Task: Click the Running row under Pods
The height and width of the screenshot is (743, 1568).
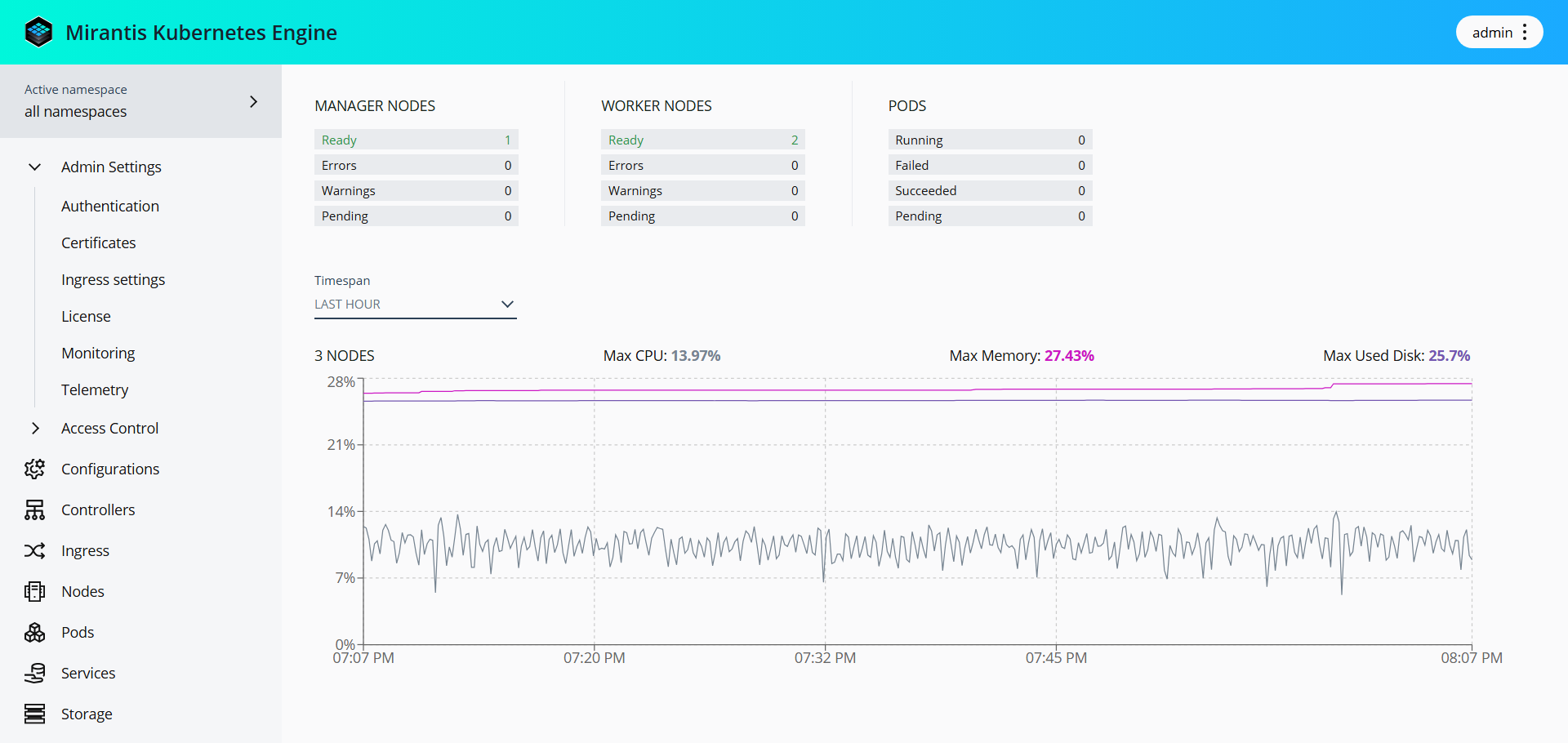Action: click(x=990, y=140)
